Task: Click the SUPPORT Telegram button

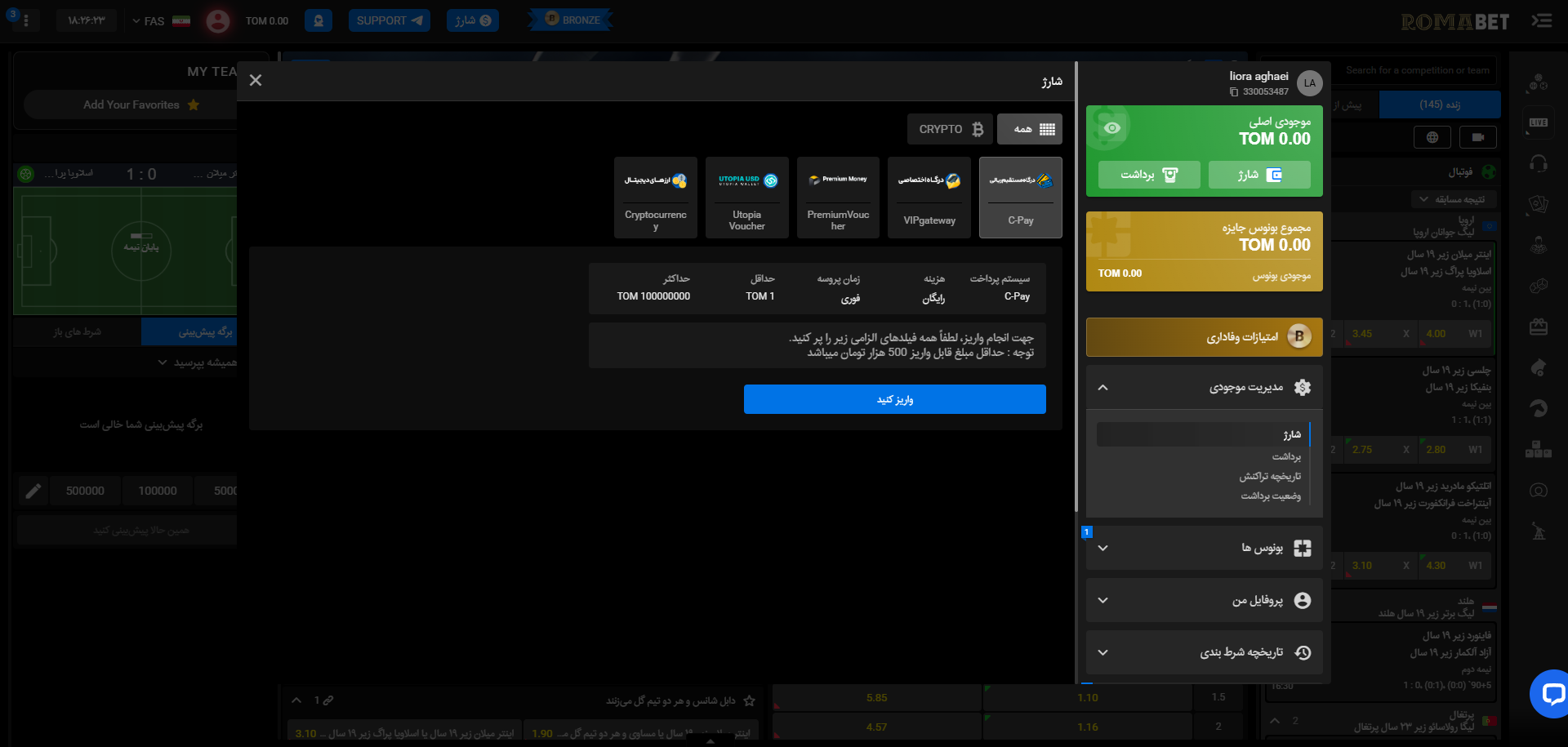Action: [x=390, y=20]
